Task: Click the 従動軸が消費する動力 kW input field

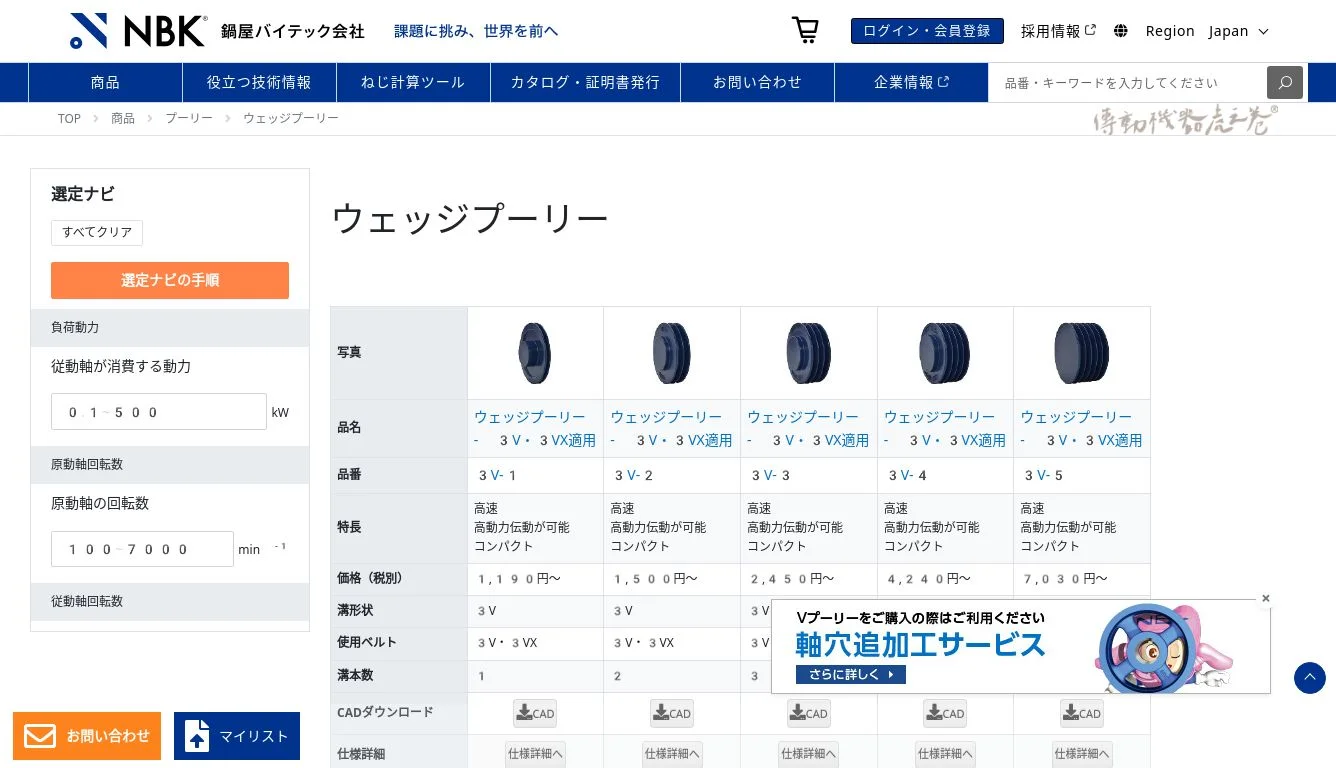Action: (x=159, y=412)
